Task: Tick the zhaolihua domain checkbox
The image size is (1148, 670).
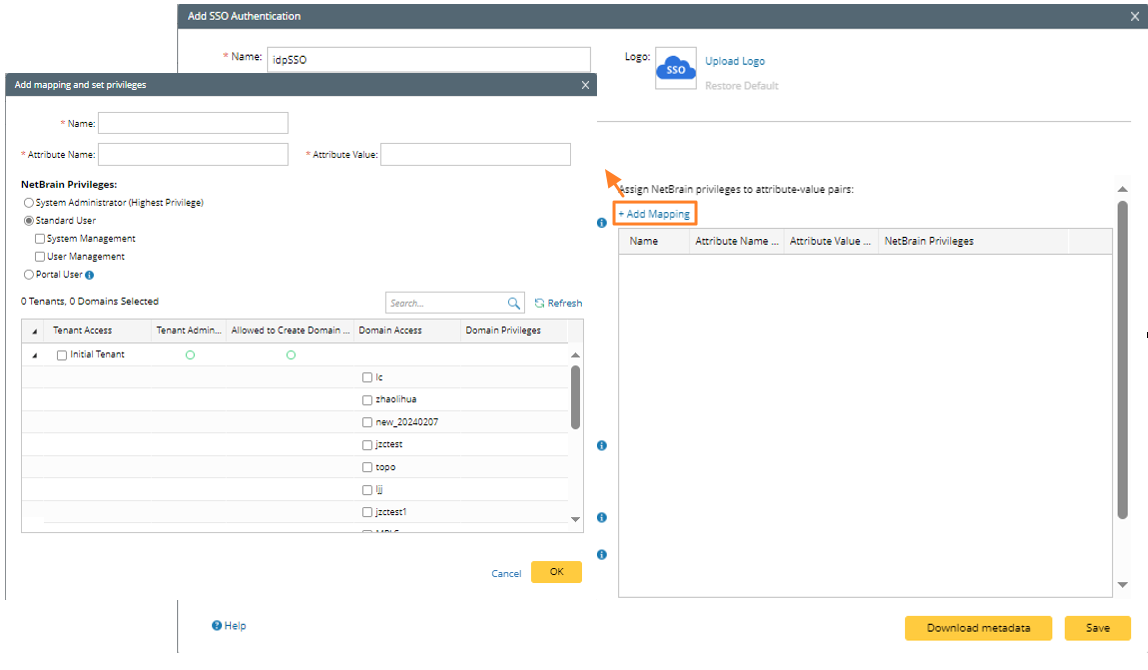Action: pos(367,400)
